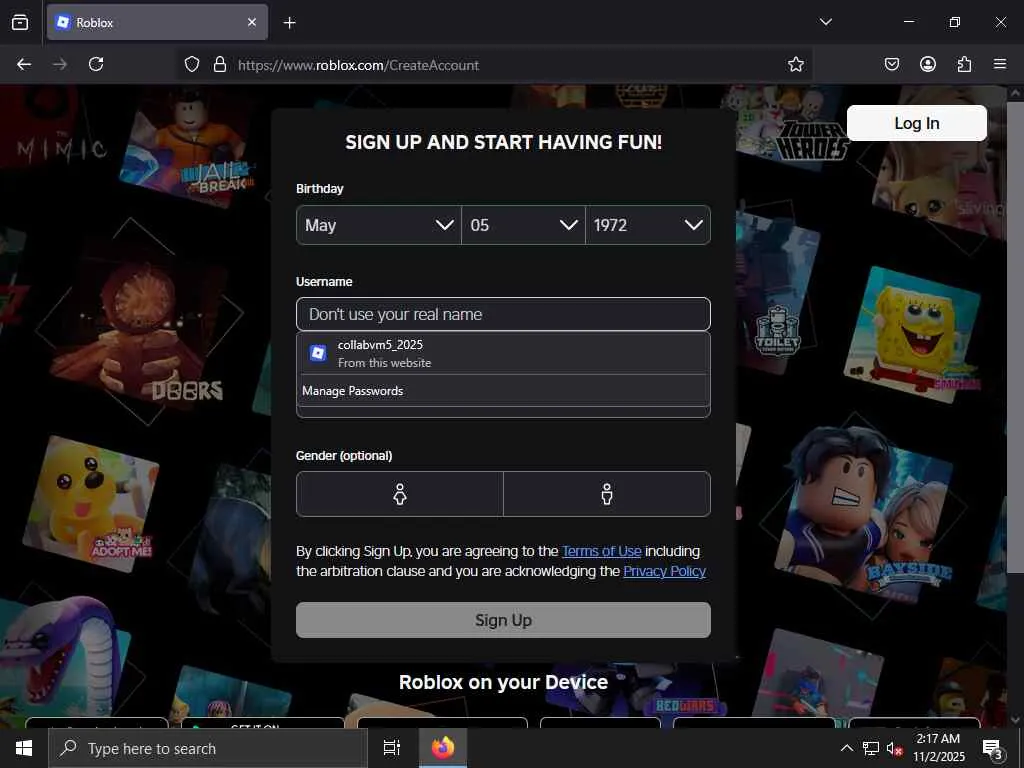Click the Sign Up button
The image size is (1024, 768).
503,620
